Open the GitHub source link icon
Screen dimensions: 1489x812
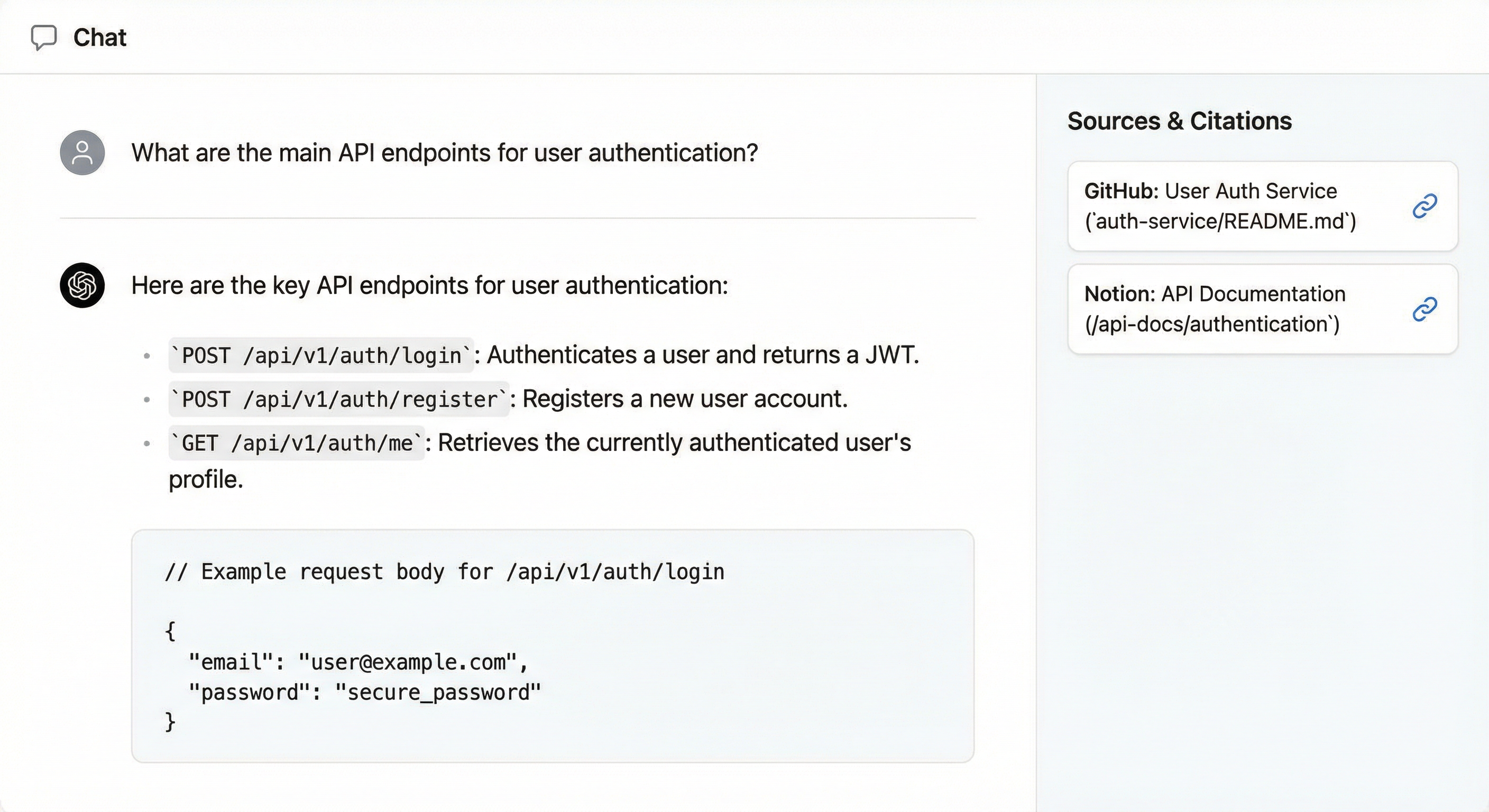[1424, 206]
